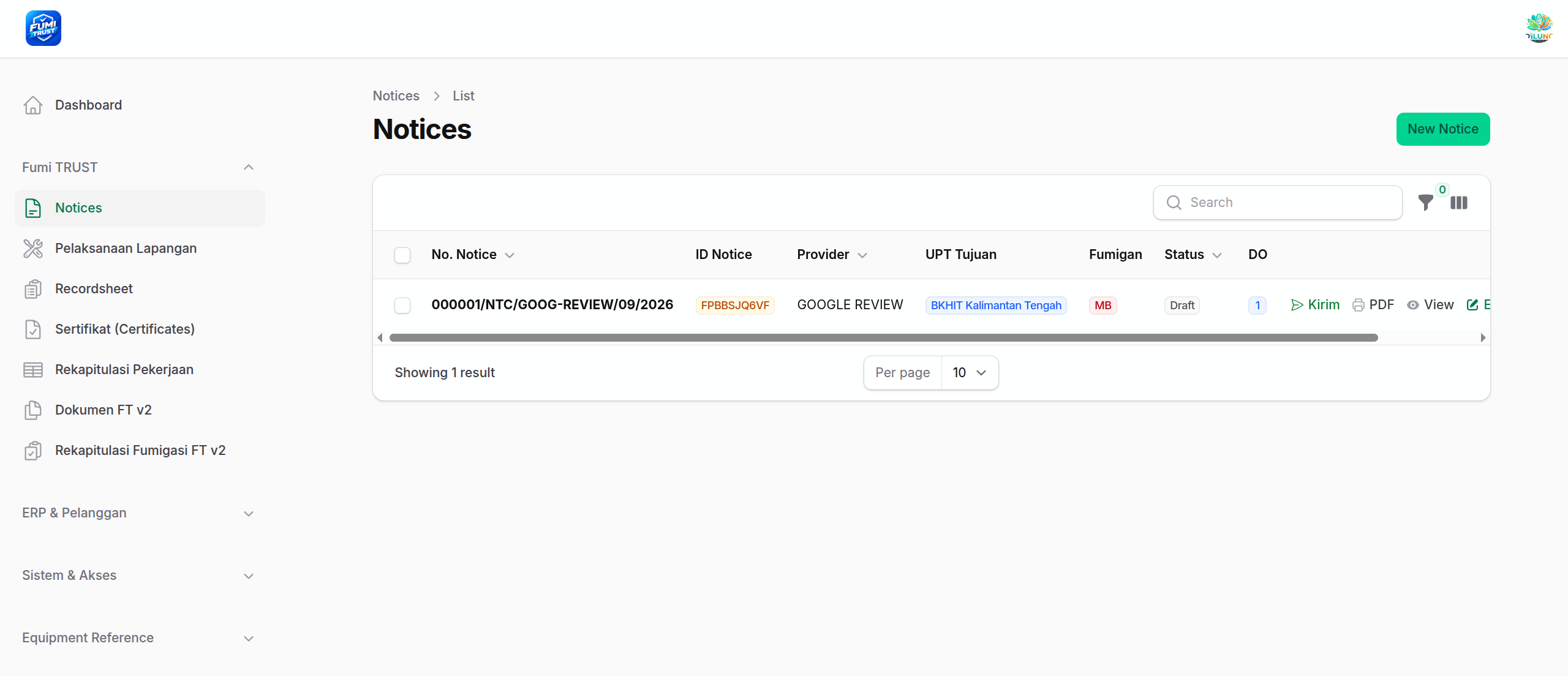
Task: Focus the Search input field
Action: pyautogui.click(x=1278, y=203)
